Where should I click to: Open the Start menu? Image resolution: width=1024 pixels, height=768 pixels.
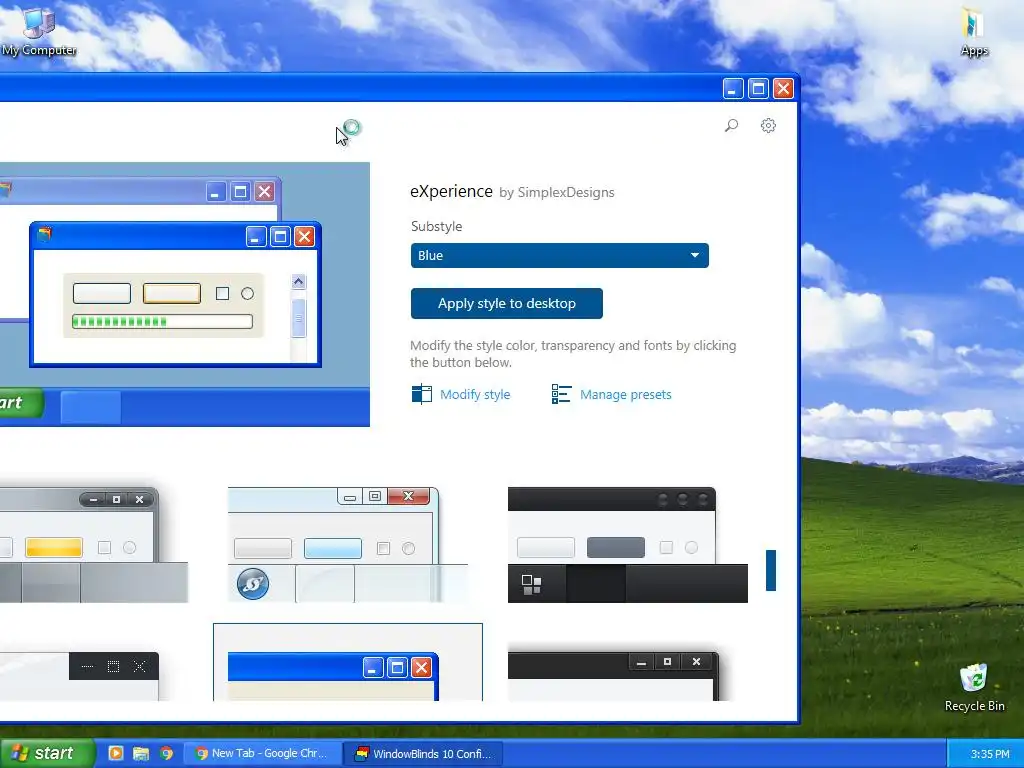pos(47,753)
